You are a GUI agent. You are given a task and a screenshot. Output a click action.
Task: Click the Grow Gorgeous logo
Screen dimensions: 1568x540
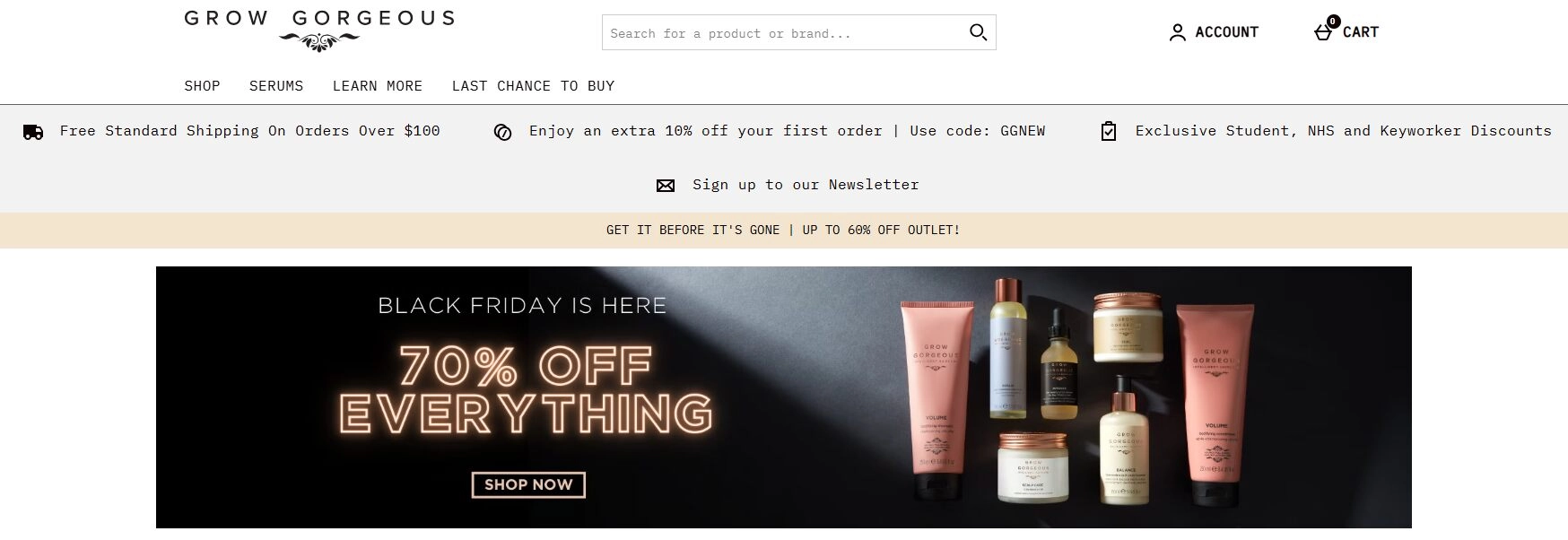tap(319, 29)
